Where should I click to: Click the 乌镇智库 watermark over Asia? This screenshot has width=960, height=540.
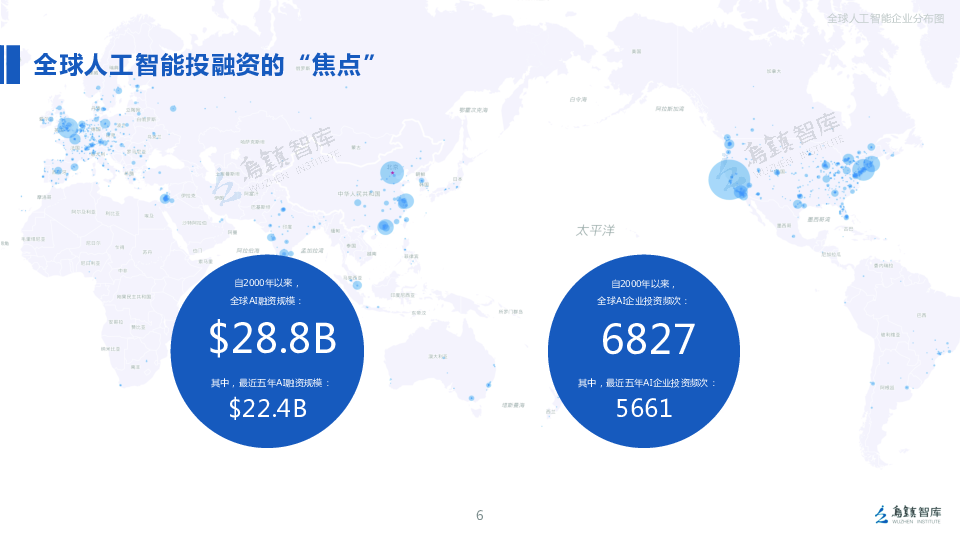pyautogui.click(x=277, y=162)
